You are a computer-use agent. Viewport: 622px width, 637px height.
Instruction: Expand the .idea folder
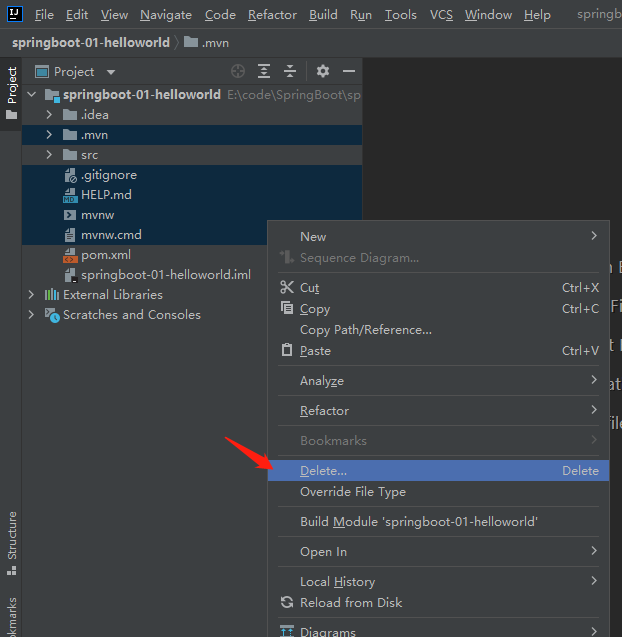[x=49, y=115]
